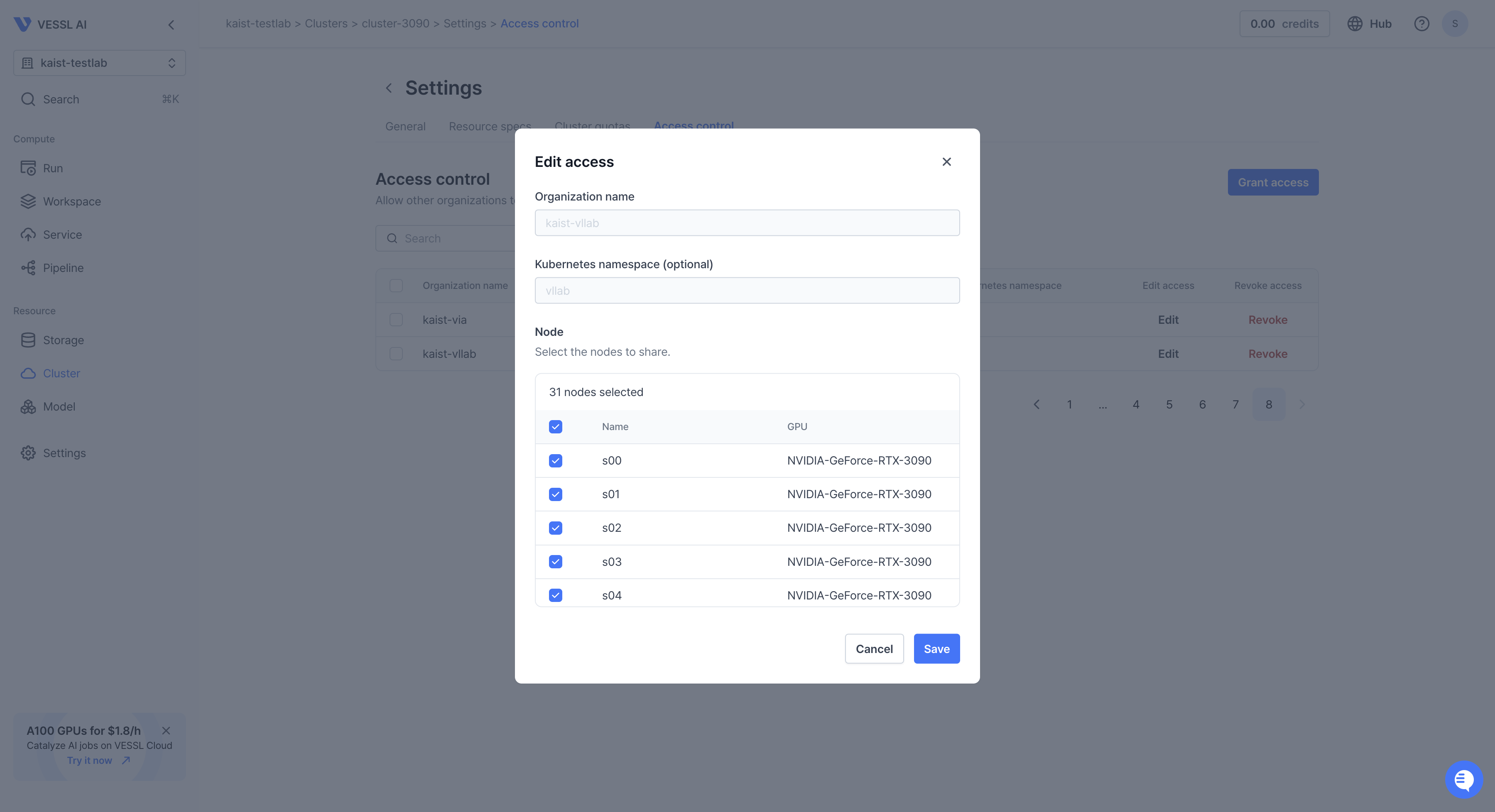Open Storage in the sidebar

pos(63,340)
